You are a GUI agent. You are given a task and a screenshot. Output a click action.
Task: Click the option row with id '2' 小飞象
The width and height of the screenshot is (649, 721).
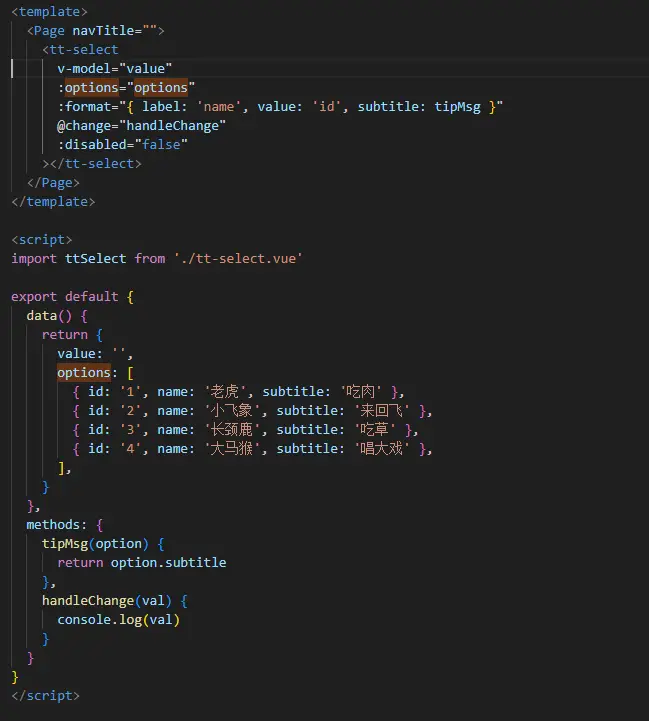click(x=253, y=411)
